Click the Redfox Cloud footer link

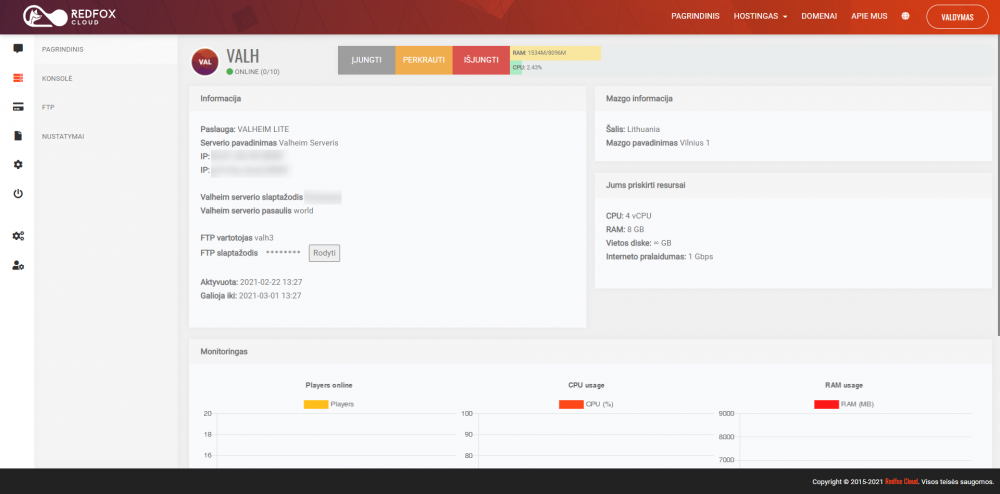(x=901, y=482)
